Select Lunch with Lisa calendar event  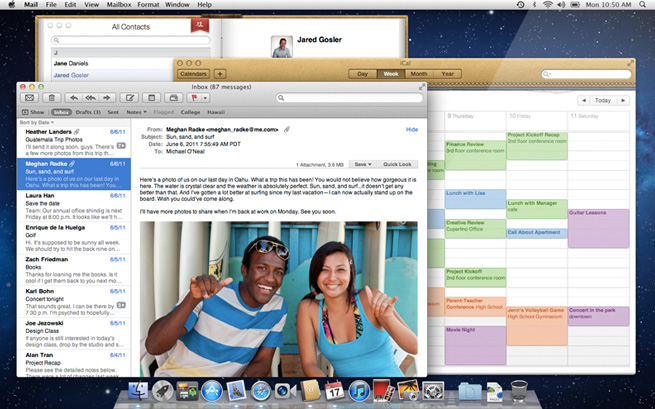475,199
